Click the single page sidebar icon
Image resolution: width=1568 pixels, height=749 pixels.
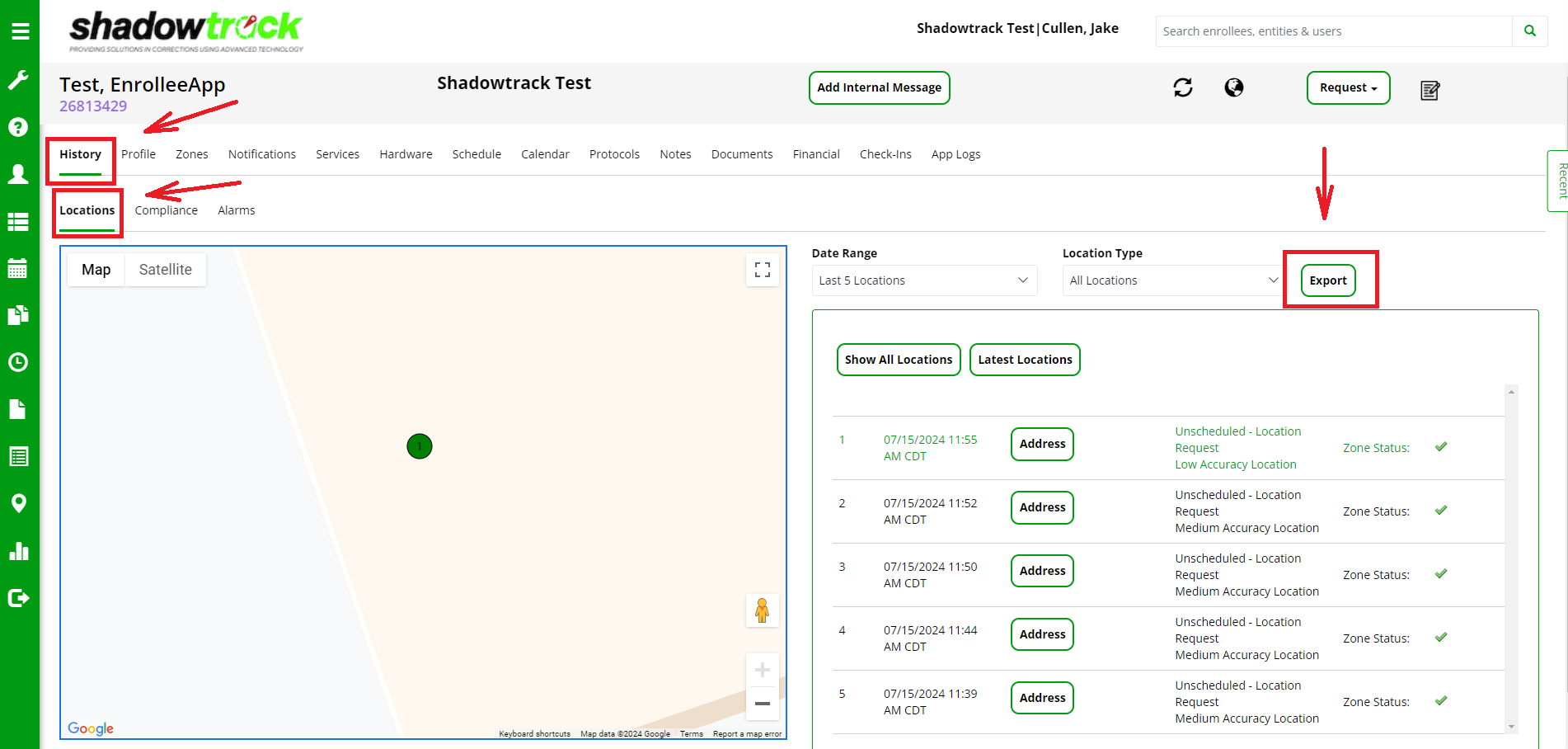[x=18, y=409]
